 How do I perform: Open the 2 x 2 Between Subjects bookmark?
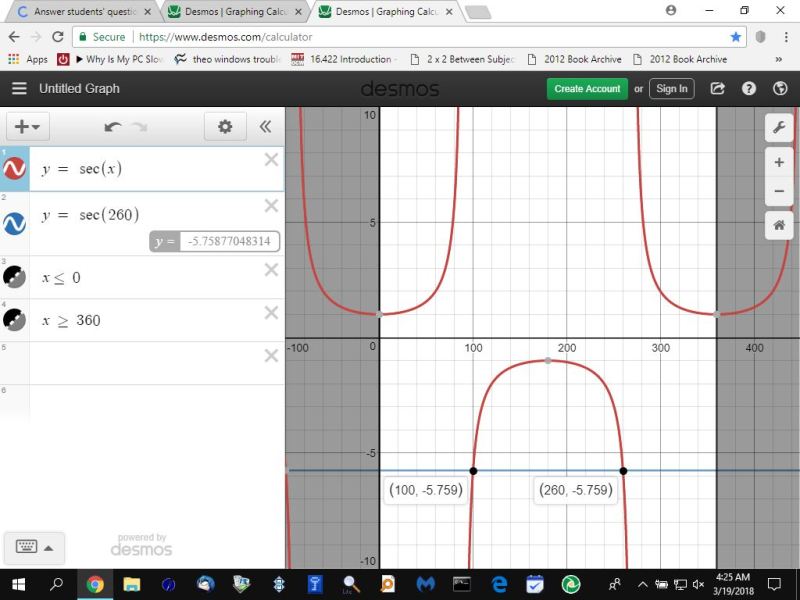pos(463,59)
